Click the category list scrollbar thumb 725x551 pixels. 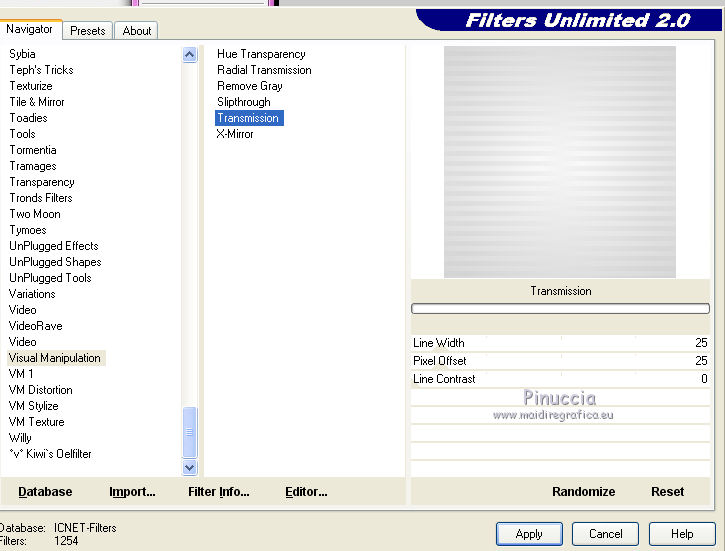pos(190,432)
